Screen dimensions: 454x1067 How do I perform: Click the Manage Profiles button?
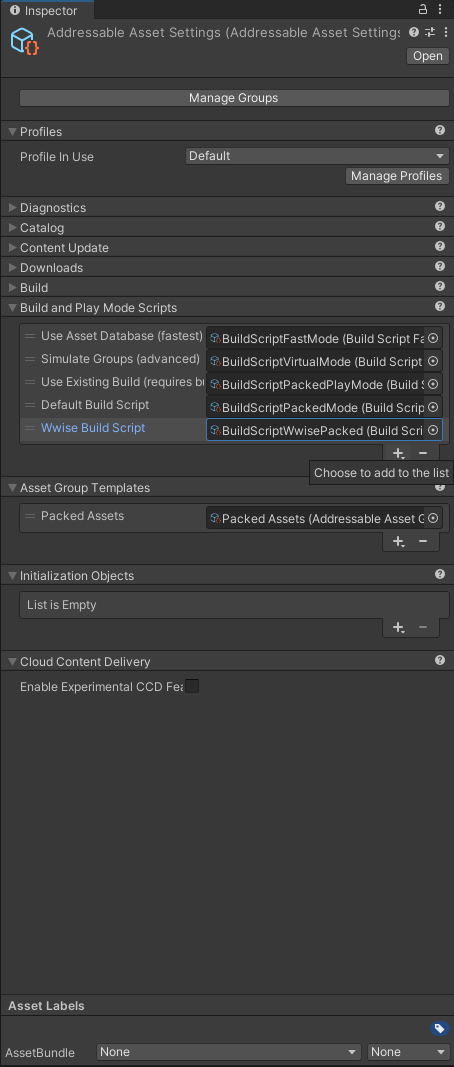[397, 176]
